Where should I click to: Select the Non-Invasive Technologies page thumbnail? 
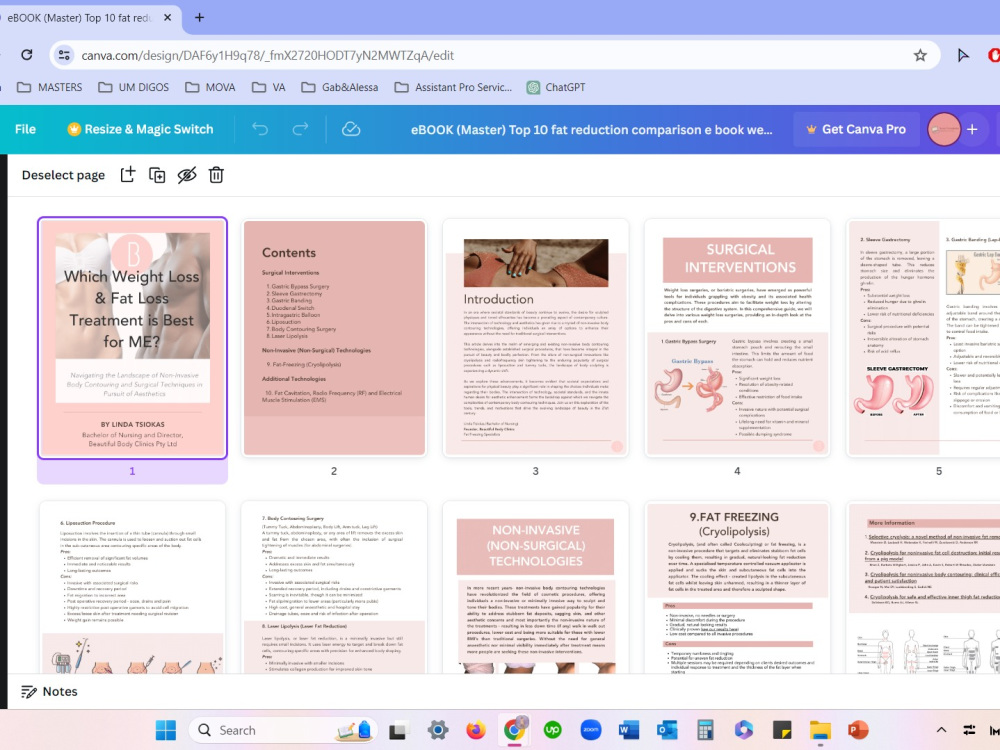(536, 587)
